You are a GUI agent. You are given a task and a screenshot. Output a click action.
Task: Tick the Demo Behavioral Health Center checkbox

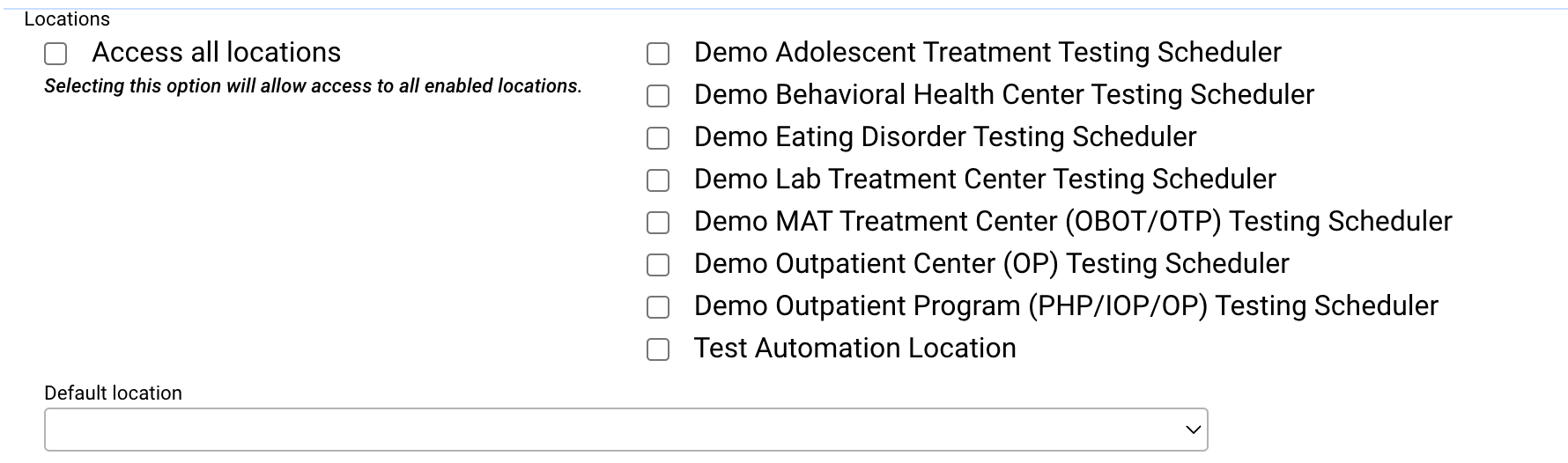[658, 96]
